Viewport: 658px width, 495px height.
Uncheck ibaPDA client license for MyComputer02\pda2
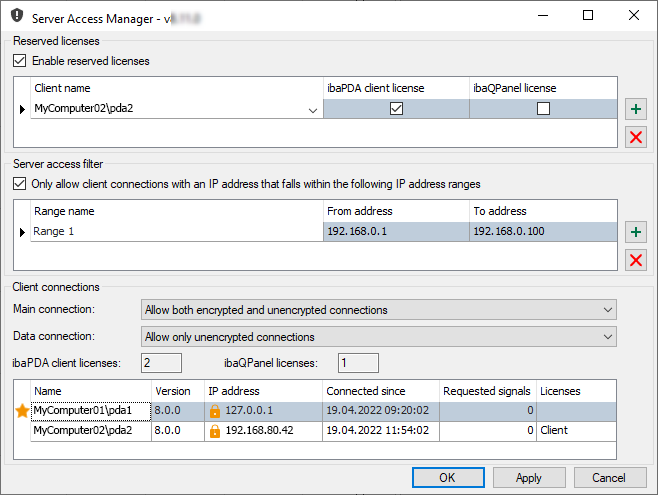pos(396,109)
